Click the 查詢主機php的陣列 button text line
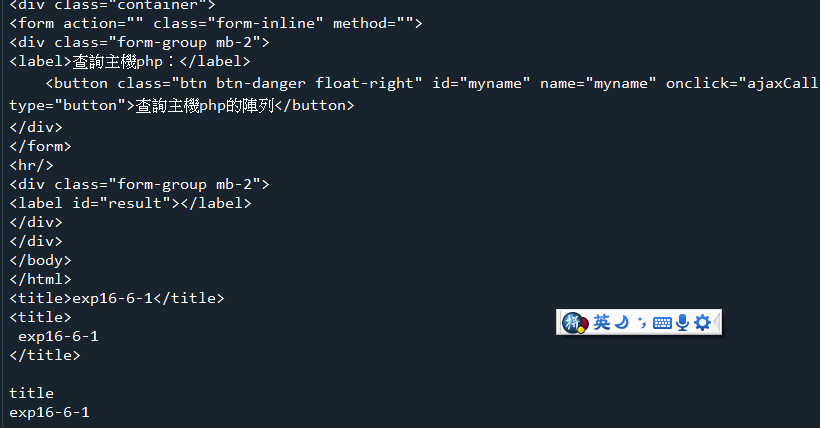Image resolution: width=820 pixels, height=428 pixels. coord(181,106)
